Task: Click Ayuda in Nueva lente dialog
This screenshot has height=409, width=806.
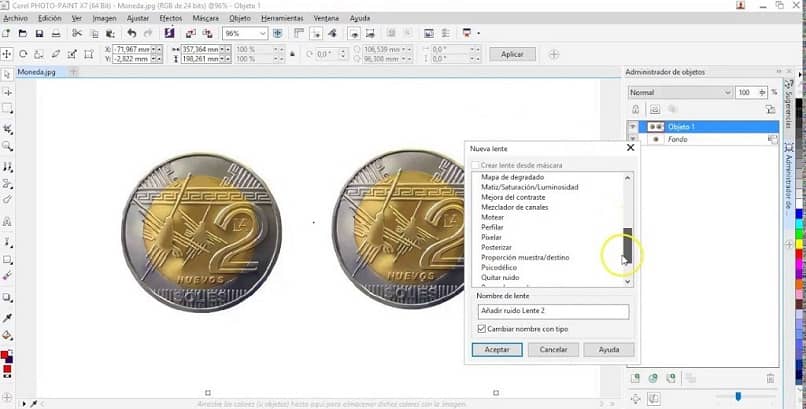Action: pos(609,349)
